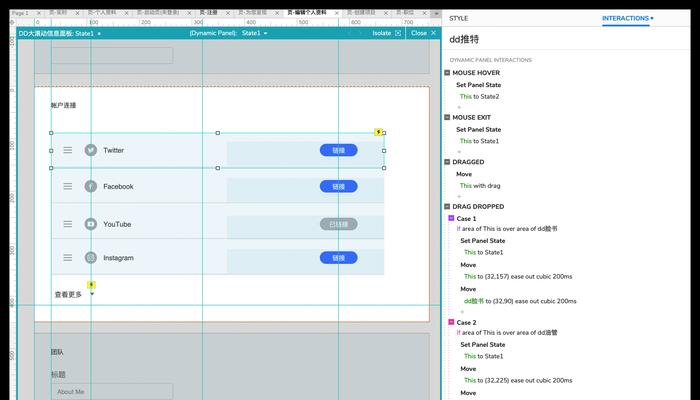Close the dynamic panel editing view
Screen dimensions: 700x400
(x=423, y=33)
